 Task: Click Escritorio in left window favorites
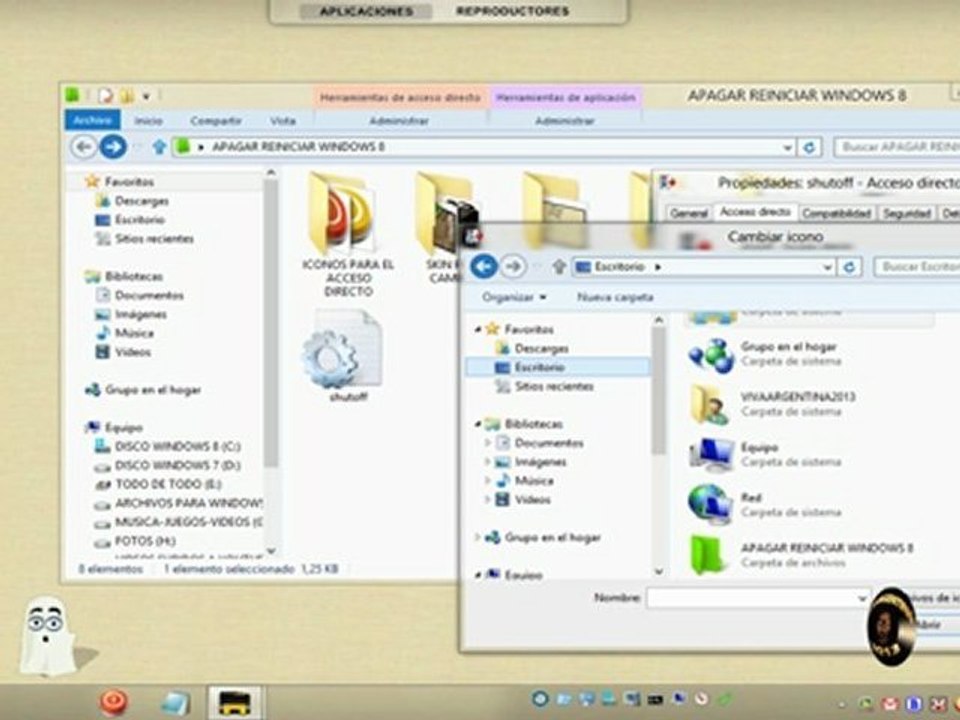(x=140, y=220)
